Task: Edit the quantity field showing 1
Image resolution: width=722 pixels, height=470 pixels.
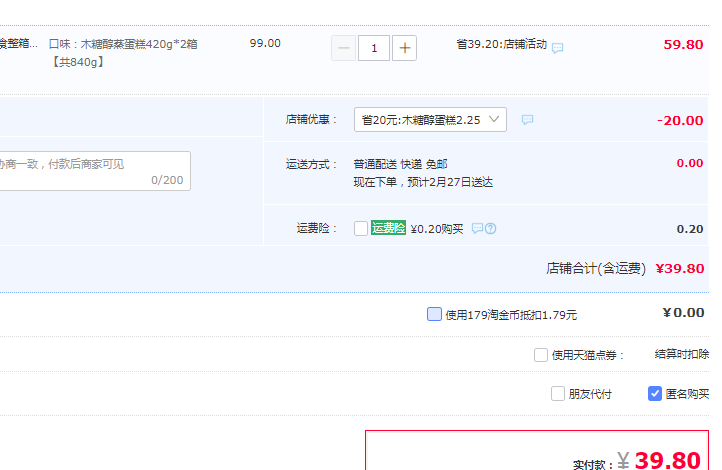Action: point(374,48)
